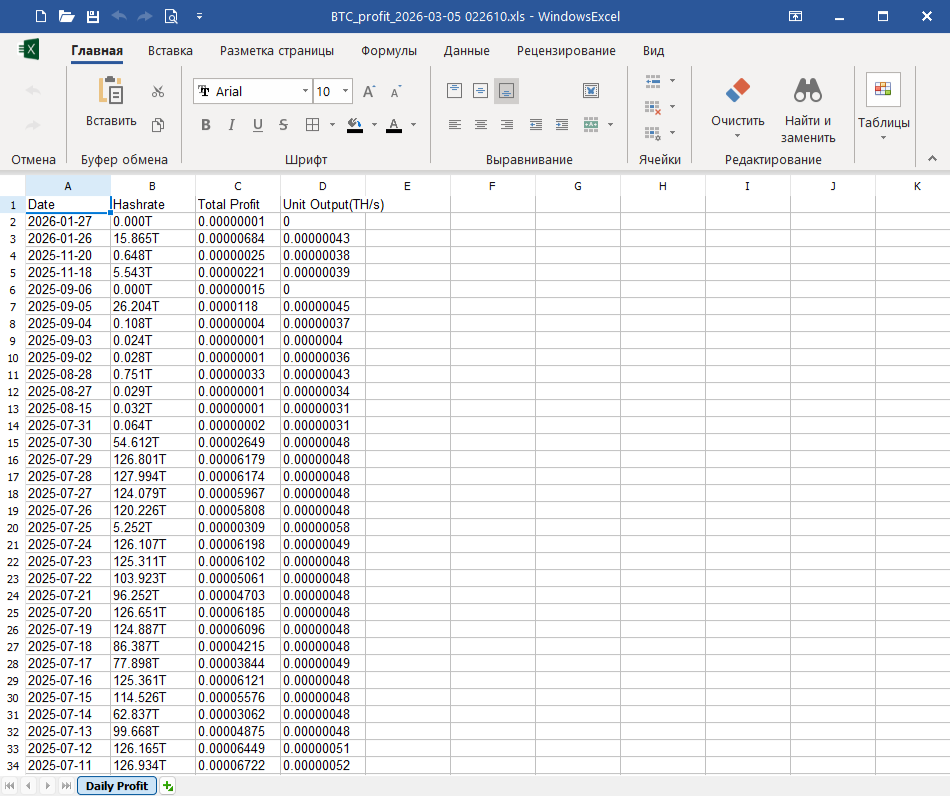Expand the Таблицы dropdown
Image resolution: width=950 pixels, height=796 pixels.
click(883, 138)
